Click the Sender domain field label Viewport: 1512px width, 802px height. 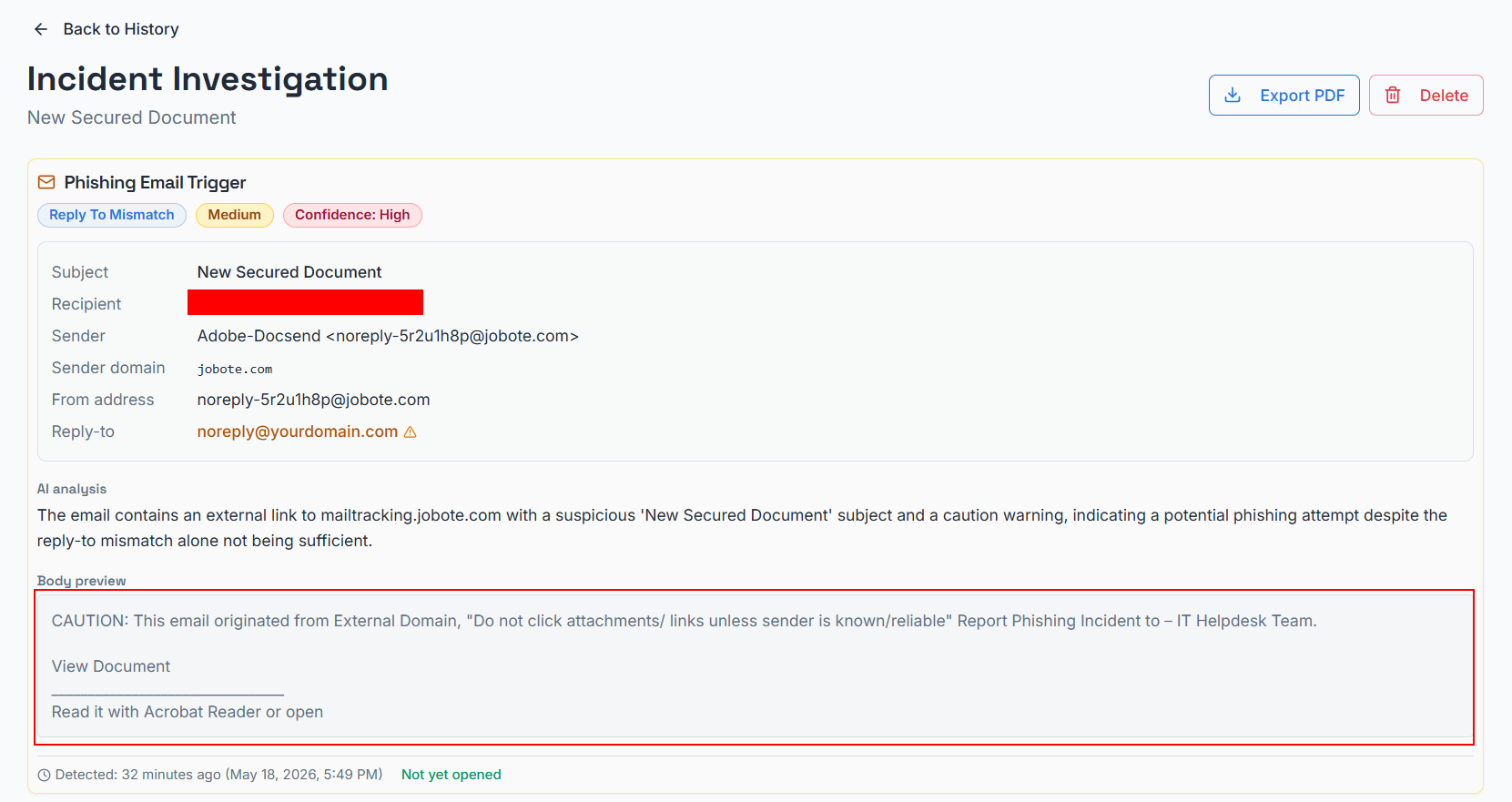point(108,368)
